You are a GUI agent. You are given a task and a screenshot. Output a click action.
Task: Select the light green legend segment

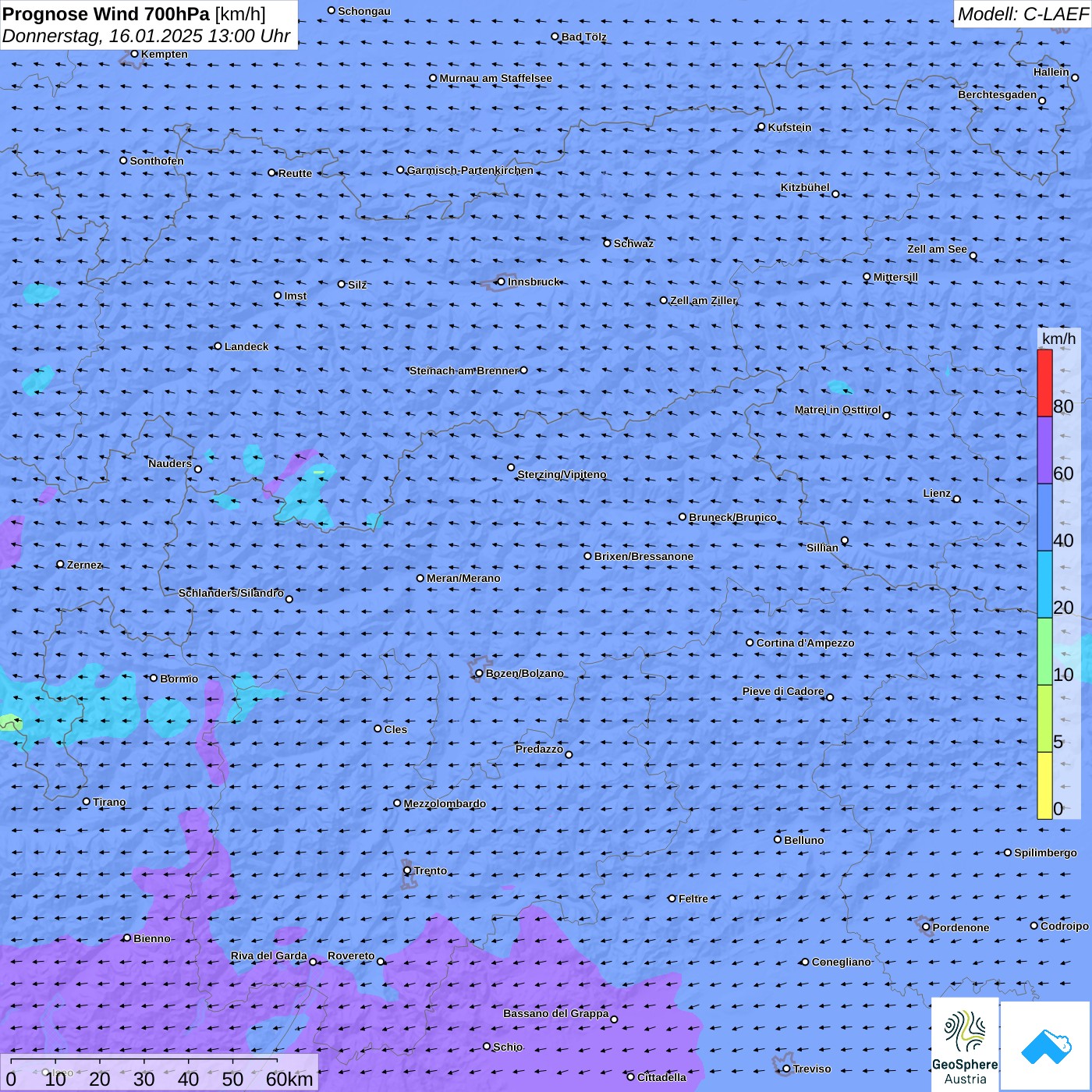click(x=1044, y=652)
